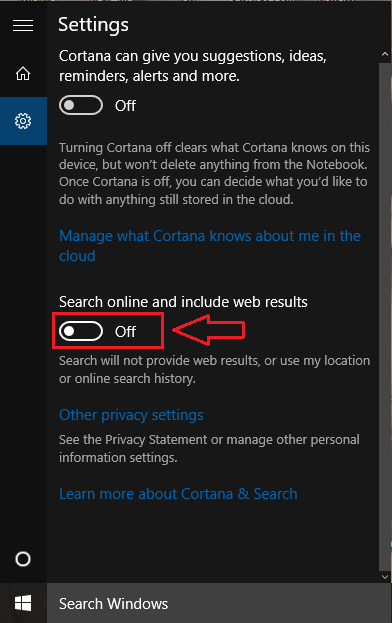Open the hamburger menu icon

[x=23, y=26]
